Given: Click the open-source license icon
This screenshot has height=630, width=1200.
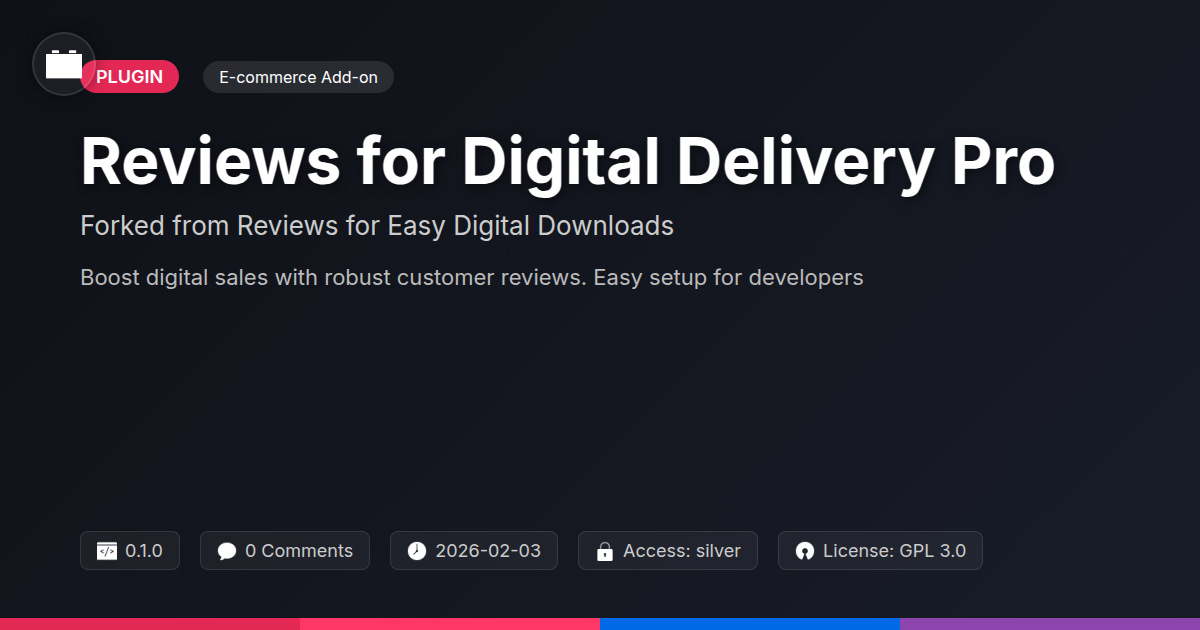Looking at the screenshot, I should [805, 551].
